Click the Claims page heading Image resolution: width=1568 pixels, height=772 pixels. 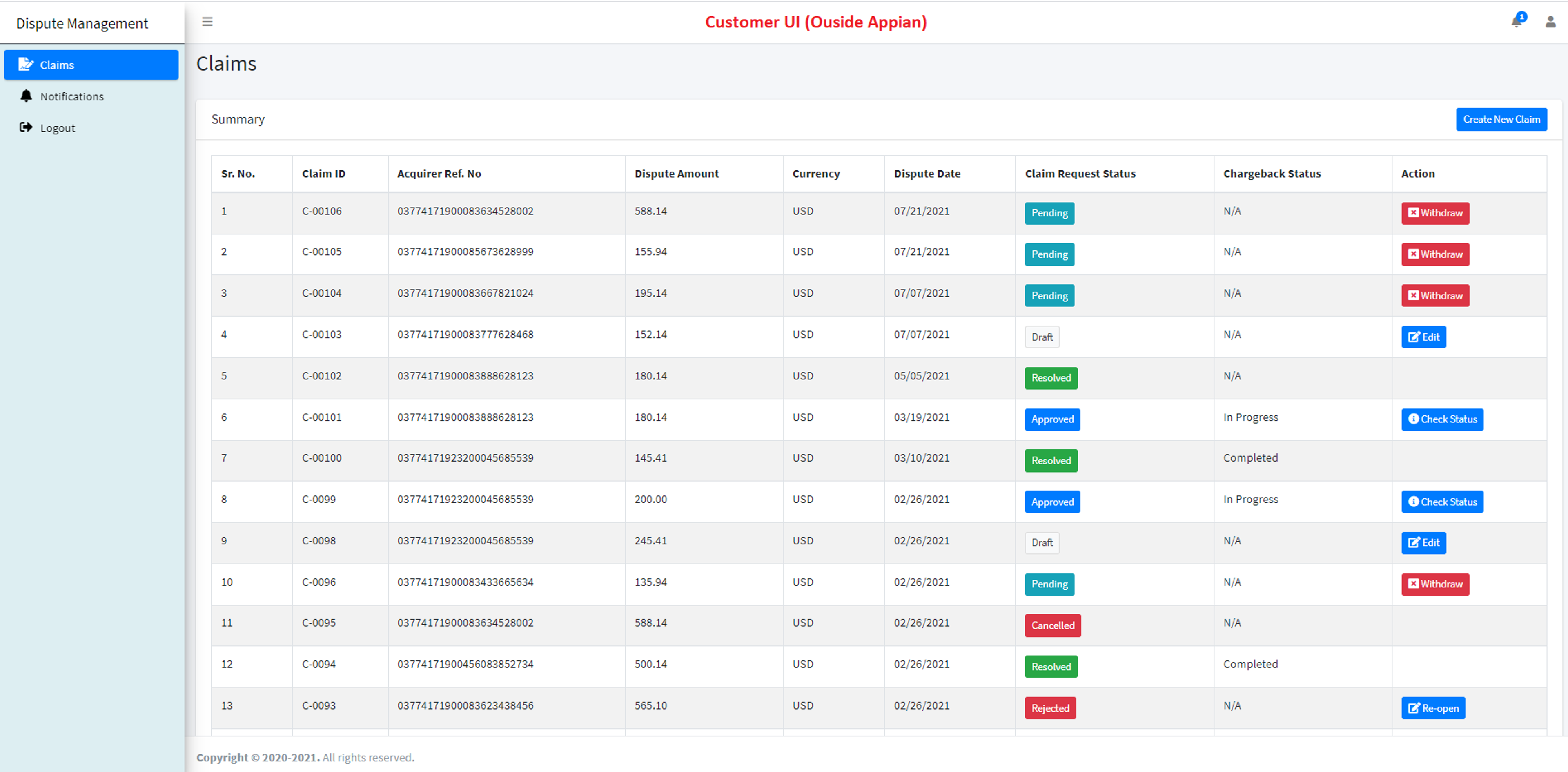[226, 64]
